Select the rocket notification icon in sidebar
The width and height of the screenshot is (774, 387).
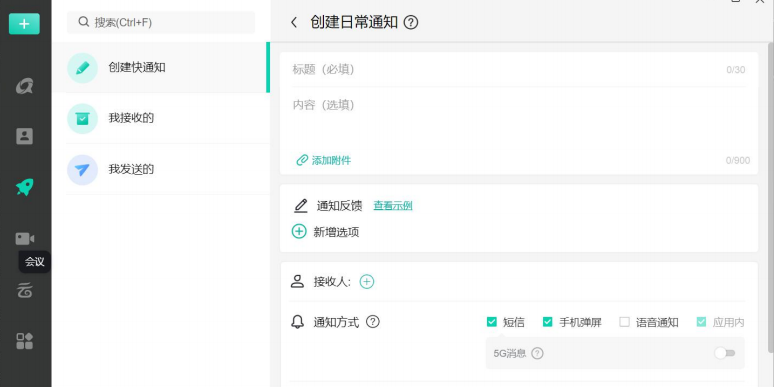pyautogui.click(x=24, y=188)
